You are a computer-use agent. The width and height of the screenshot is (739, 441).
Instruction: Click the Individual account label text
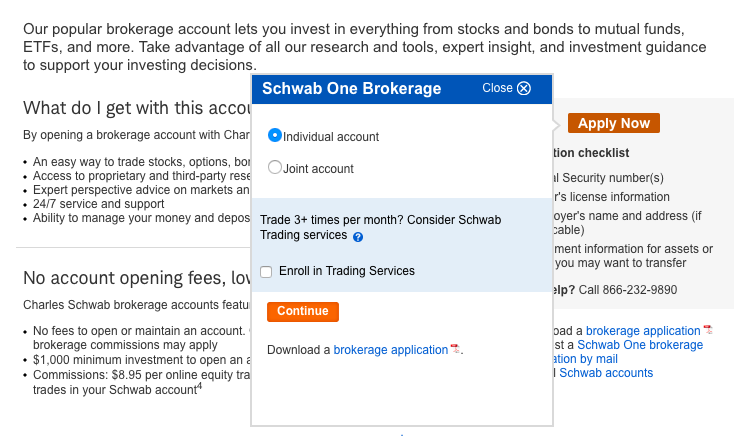[x=331, y=137]
